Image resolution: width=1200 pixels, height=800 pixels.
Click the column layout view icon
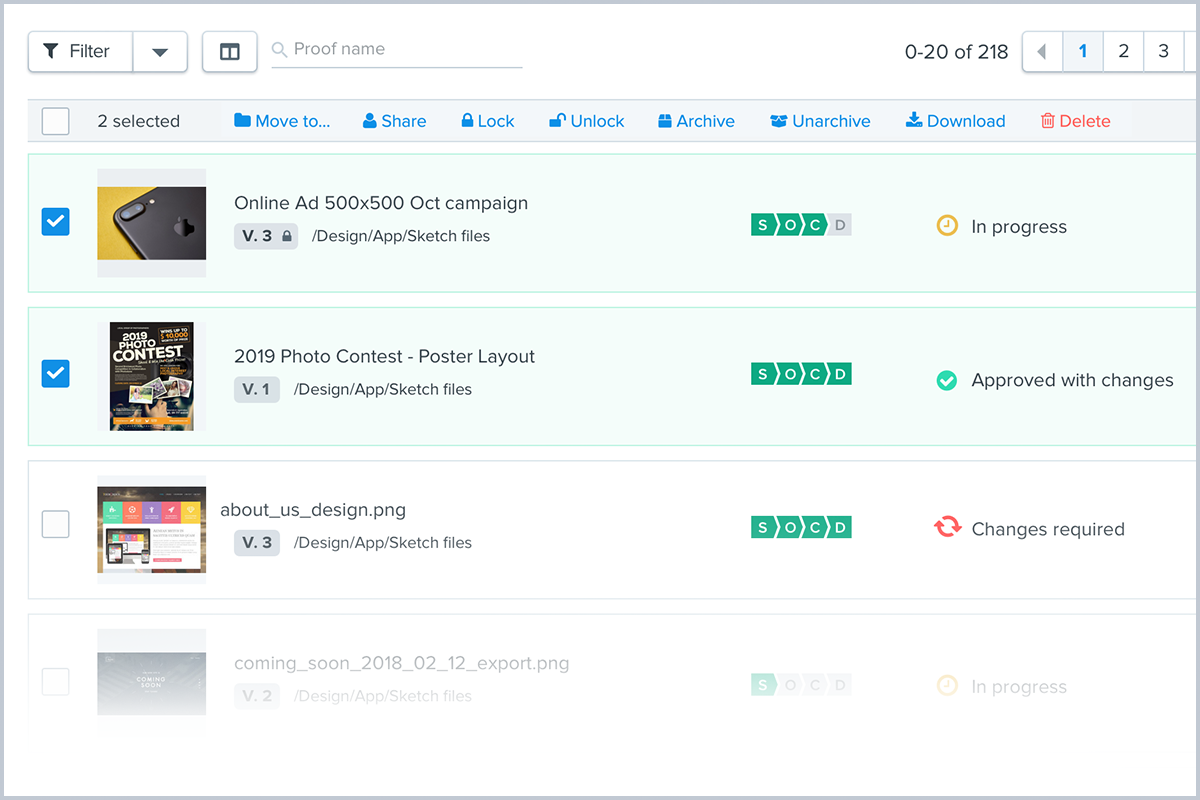pos(230,52)
